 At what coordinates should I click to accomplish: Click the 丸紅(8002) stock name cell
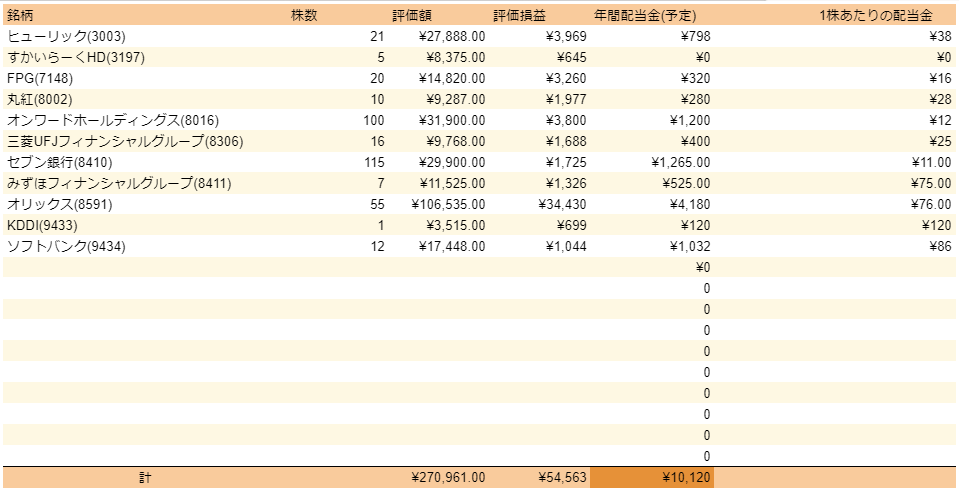click(x=40, y=99)
